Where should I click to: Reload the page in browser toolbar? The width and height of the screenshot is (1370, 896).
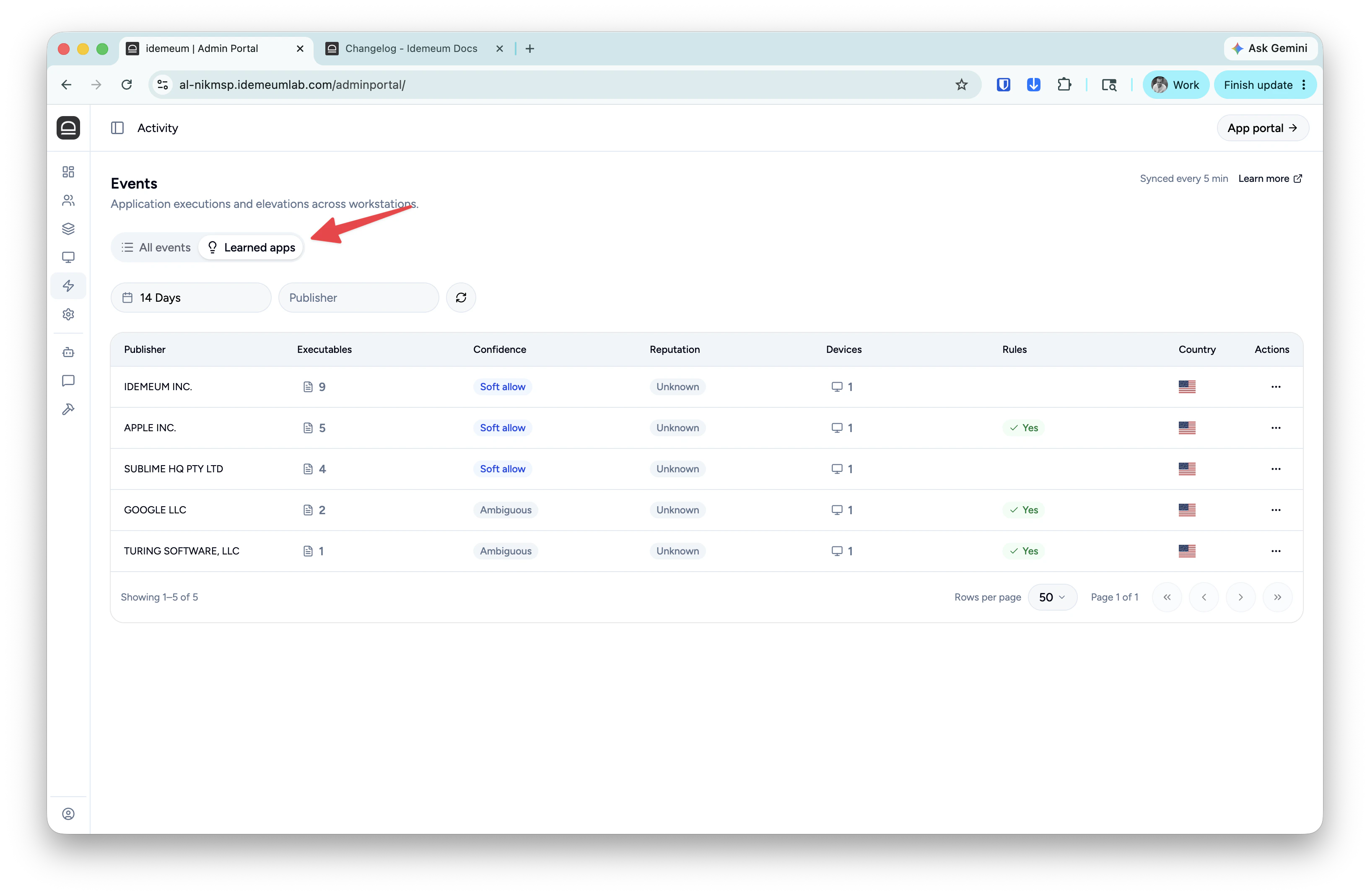pos(127,85)
